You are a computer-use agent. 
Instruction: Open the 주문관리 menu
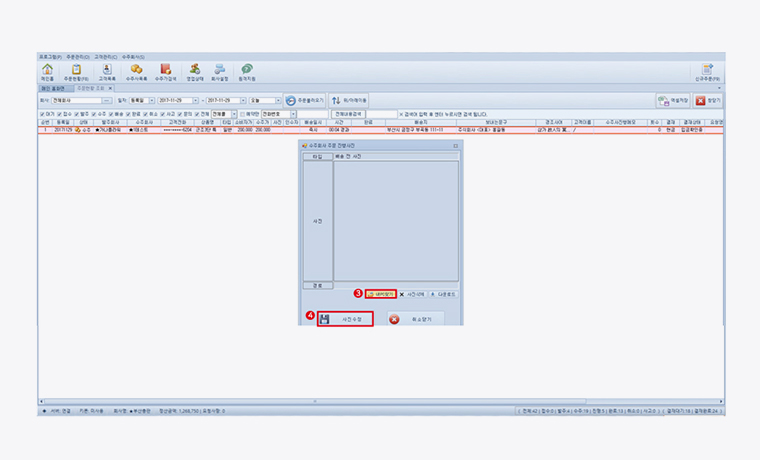tap(76, 57)
